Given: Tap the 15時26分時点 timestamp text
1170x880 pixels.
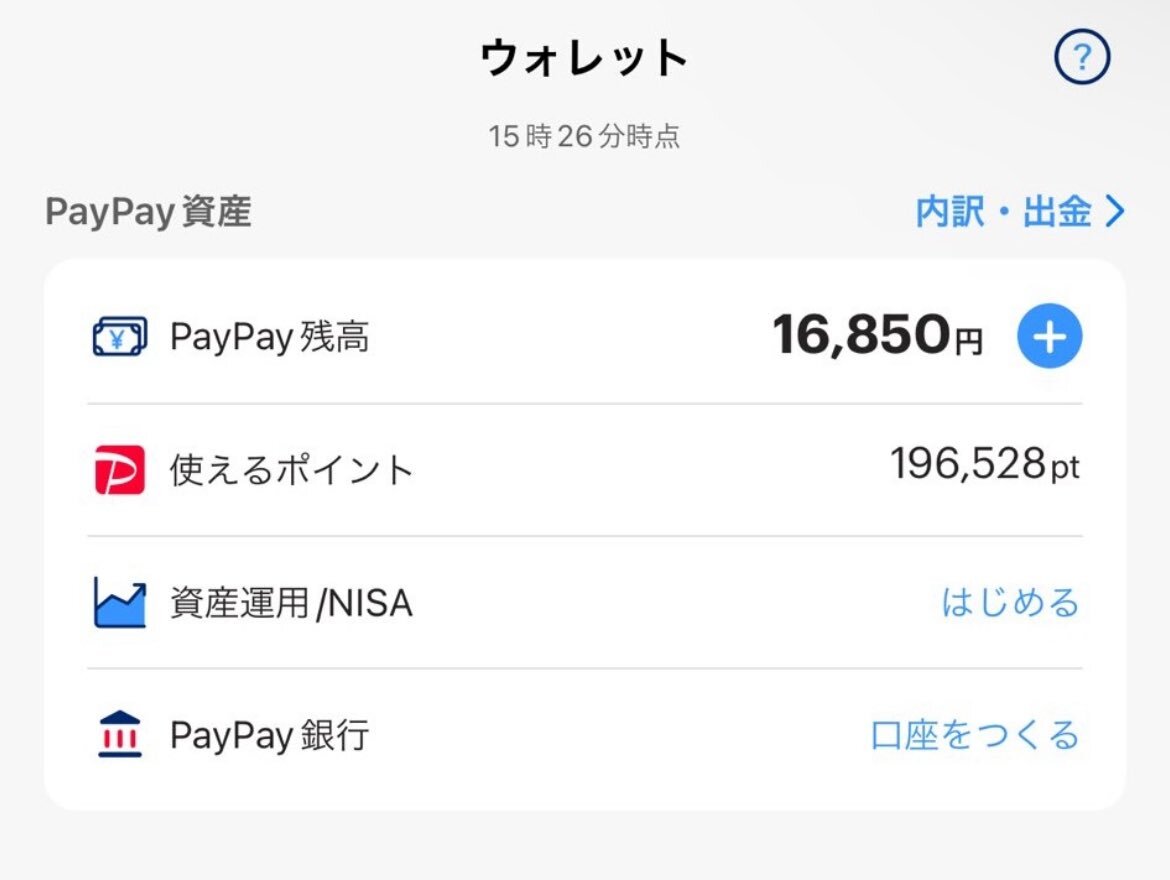Looking at the screenshot, I should tap(584, 137).
